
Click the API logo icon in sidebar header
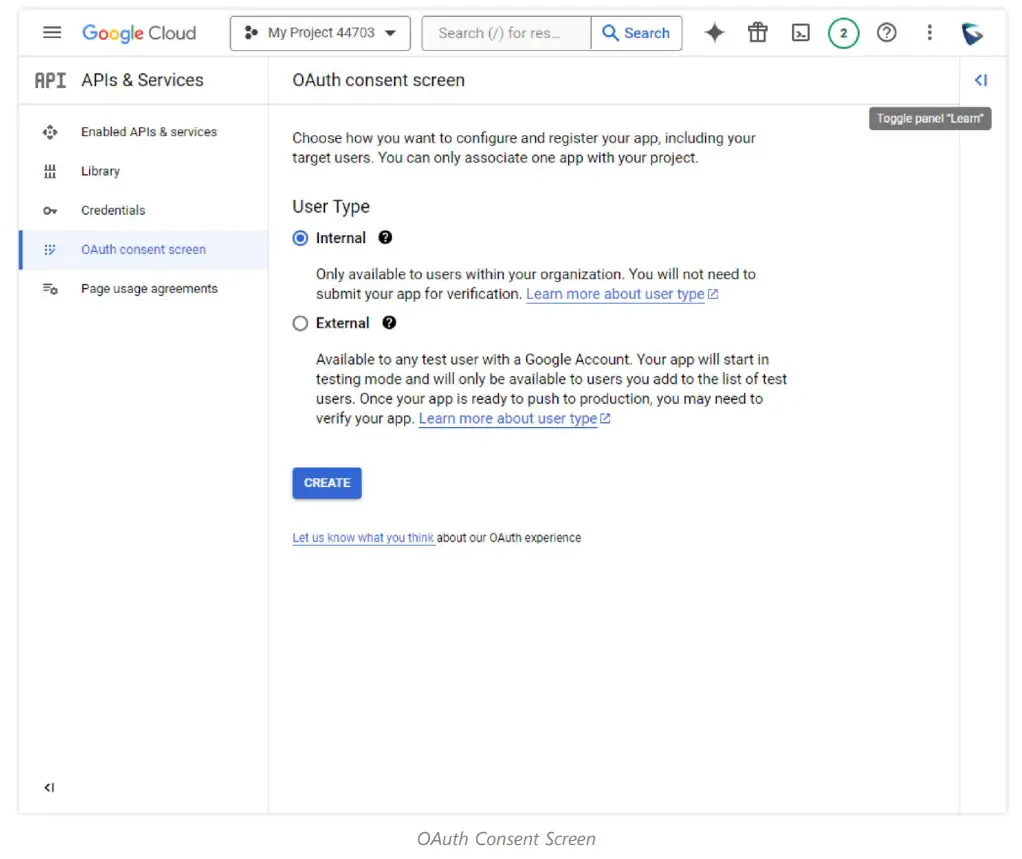[x=50, y=80]
